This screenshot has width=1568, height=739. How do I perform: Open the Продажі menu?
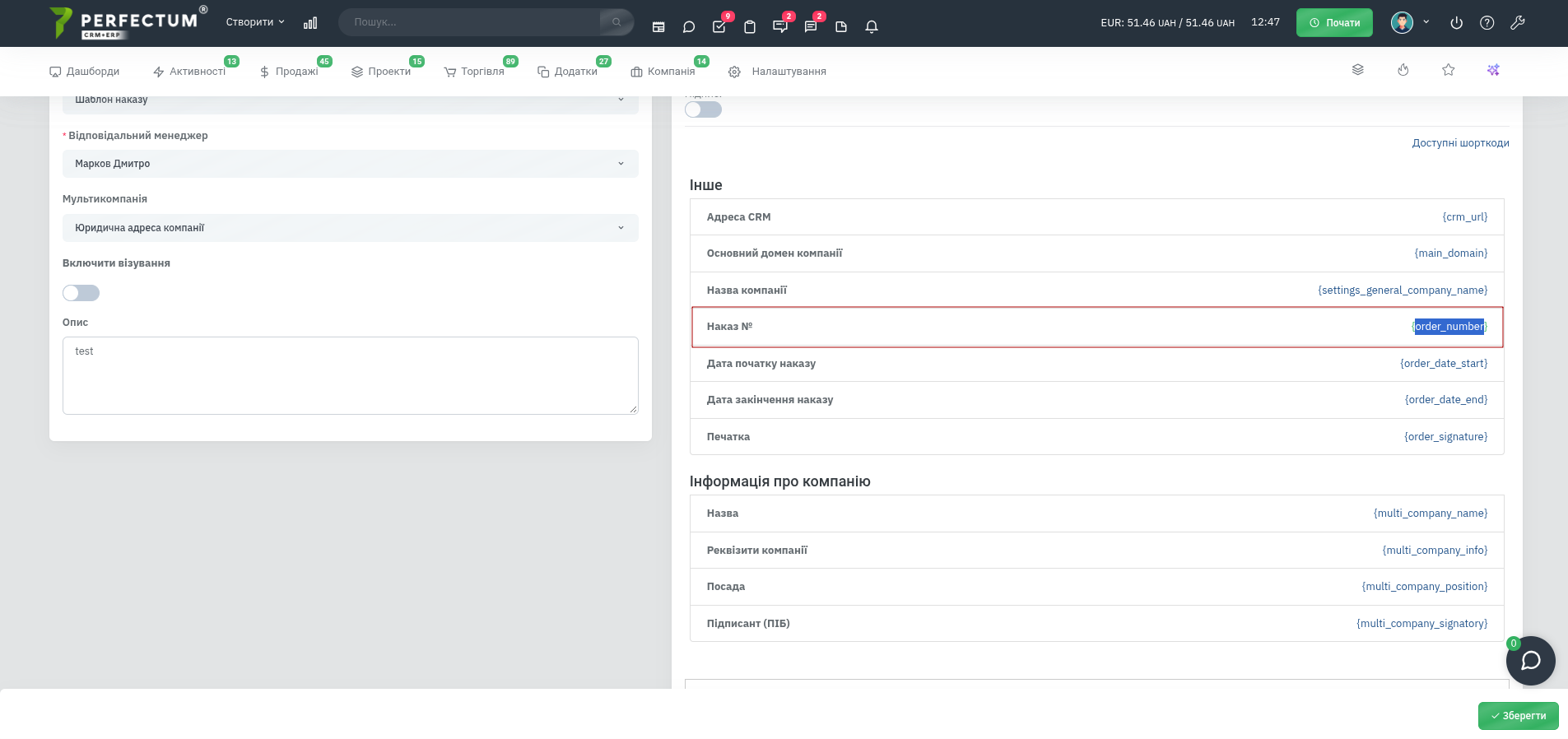tap(289, 72)
